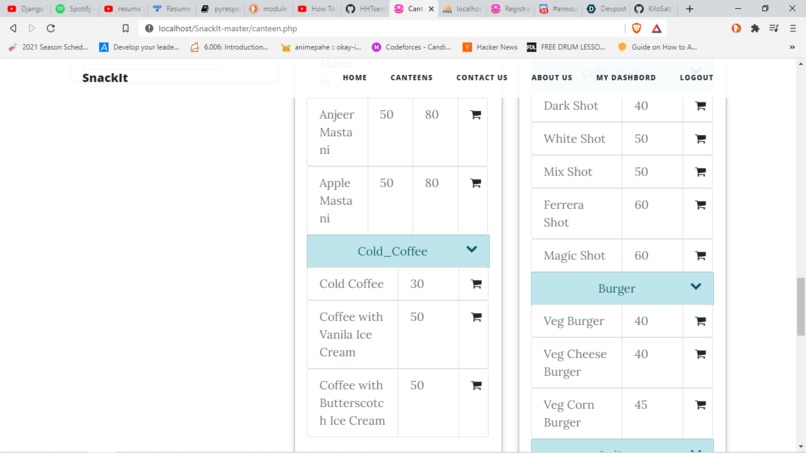Open FREE DRUM LESSO bookmark
806x453 pixels.
coord(566,47)
